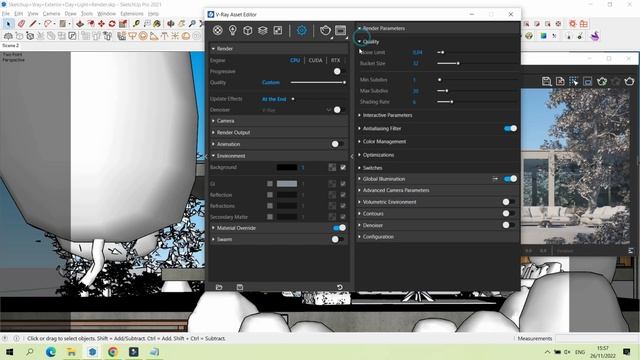Click the teapot Render button in Asset Editor
This screenshot has width=640, height=360.
(x=325, y=30)
